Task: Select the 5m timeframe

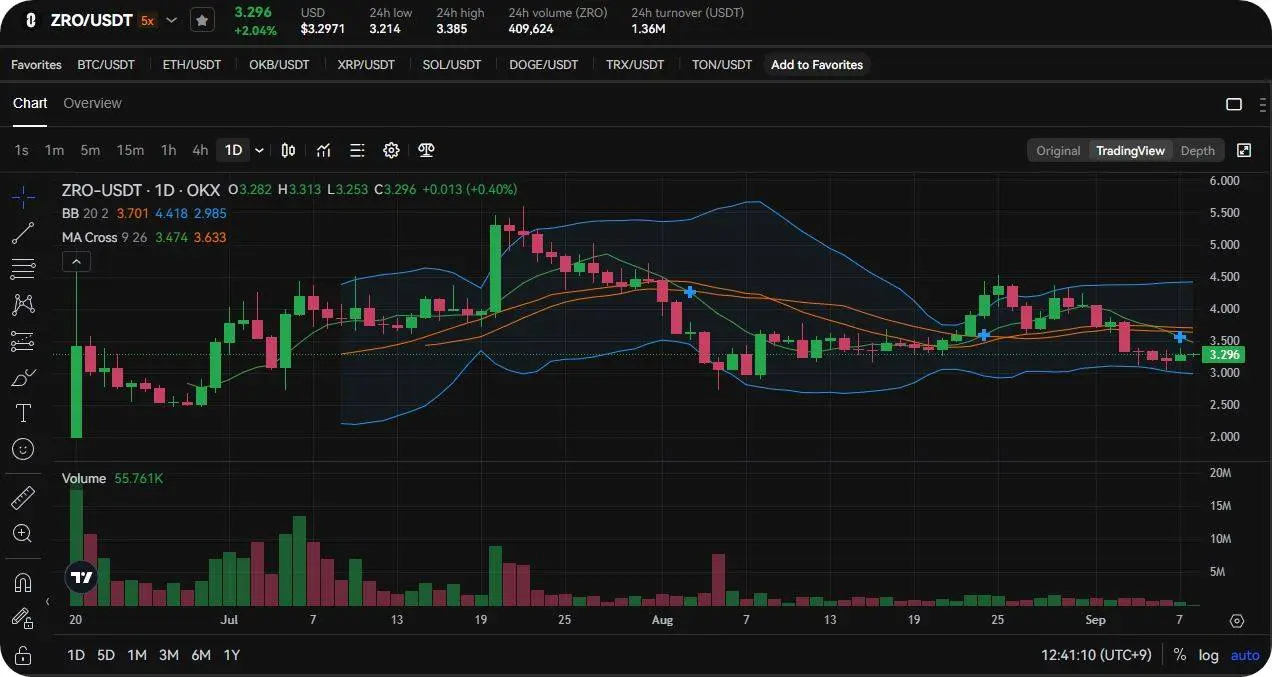Action: pyautogui.click(x=90, y=150)
